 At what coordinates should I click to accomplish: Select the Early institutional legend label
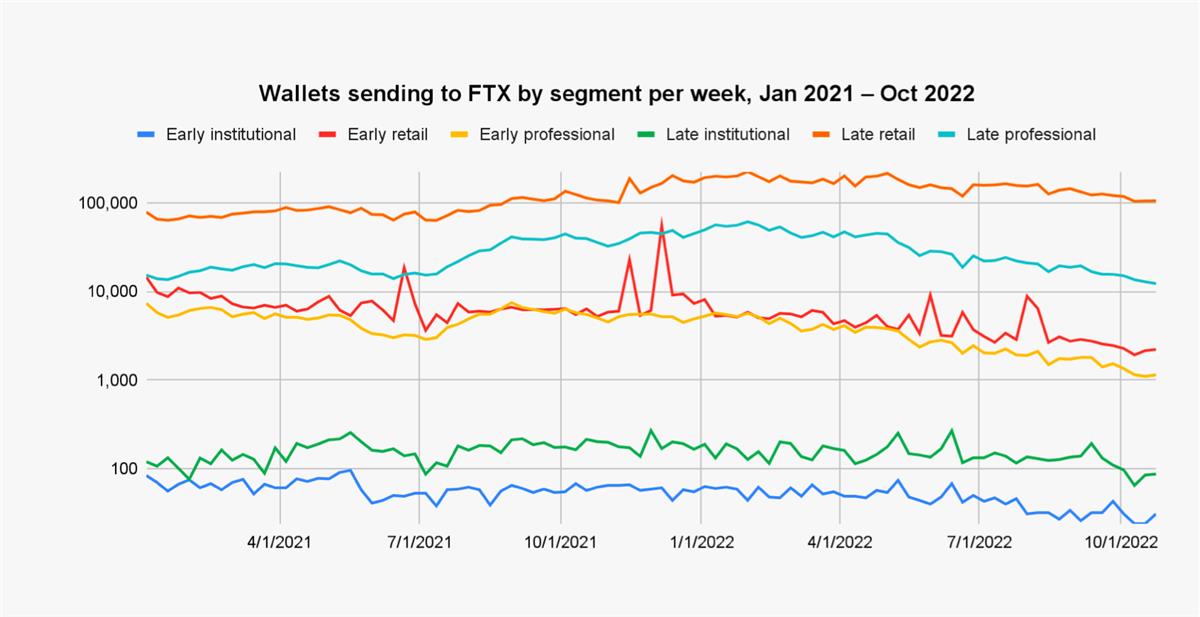coord(231,135)
